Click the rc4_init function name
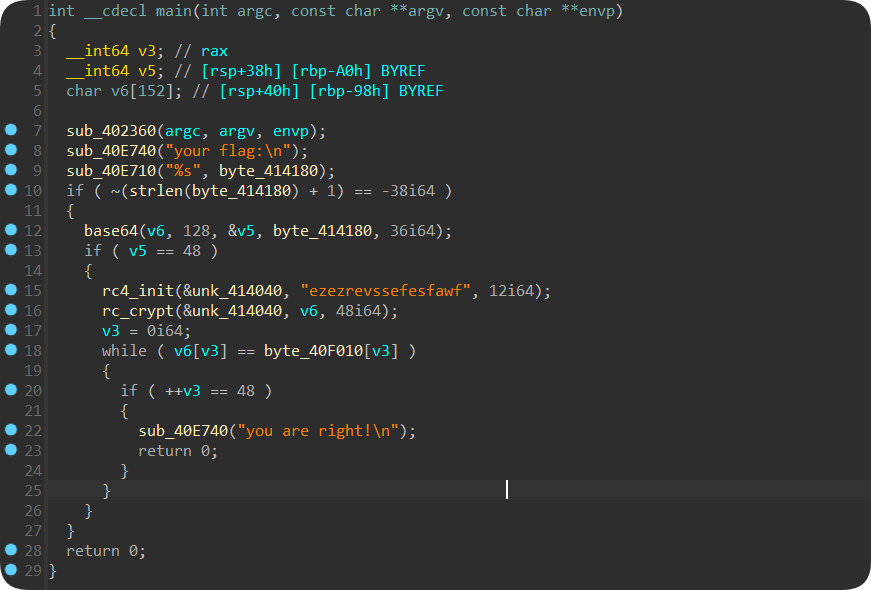871x590 pixels. click(x=138, y=291)
